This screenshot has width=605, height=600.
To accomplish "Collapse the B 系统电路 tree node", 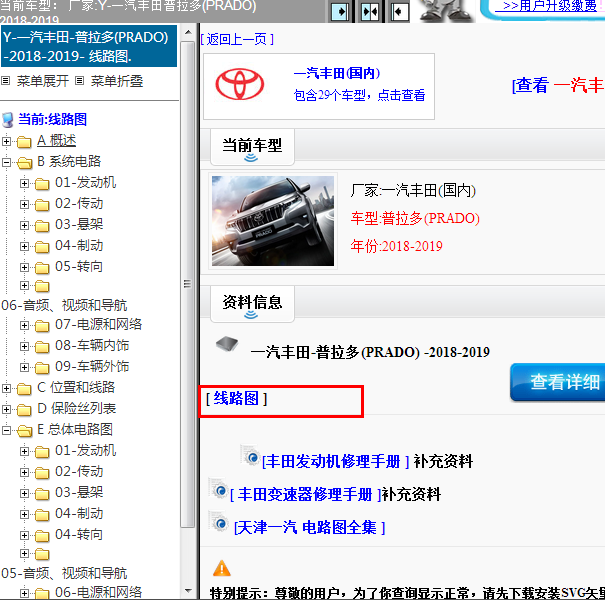I will pyautogui.click(x=6, y=162).
